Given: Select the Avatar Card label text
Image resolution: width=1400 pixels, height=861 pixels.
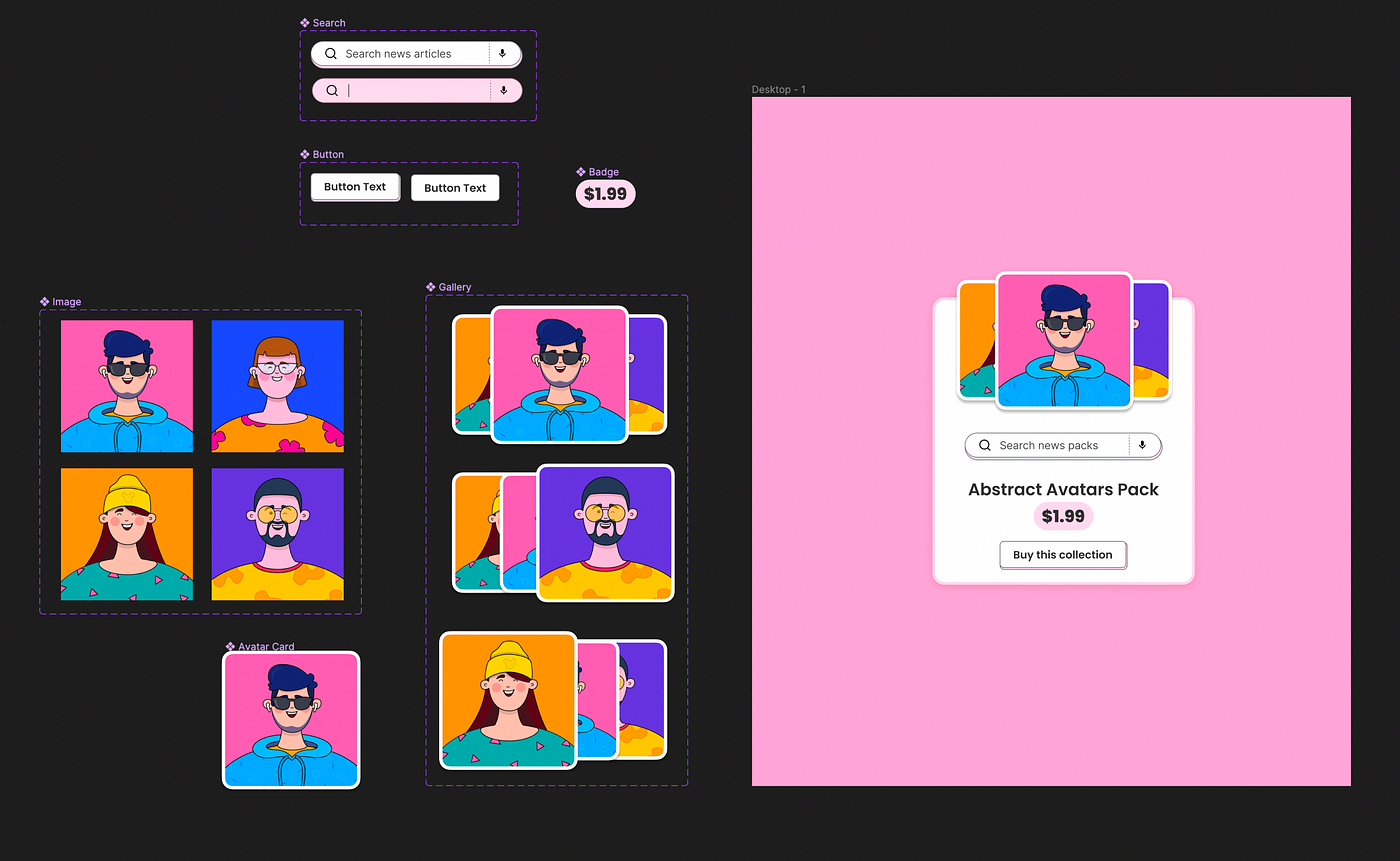Looking at the screenshot, I should pyautogui.click(x=266, y=647).
